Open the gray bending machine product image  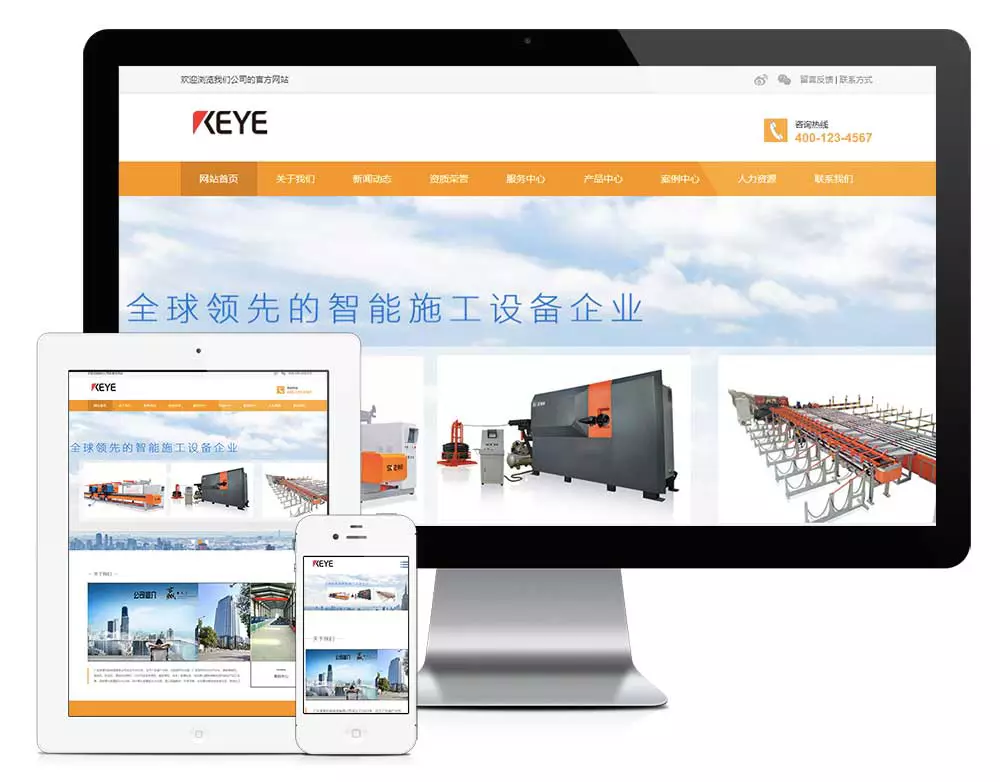click(x=564, y=440)
